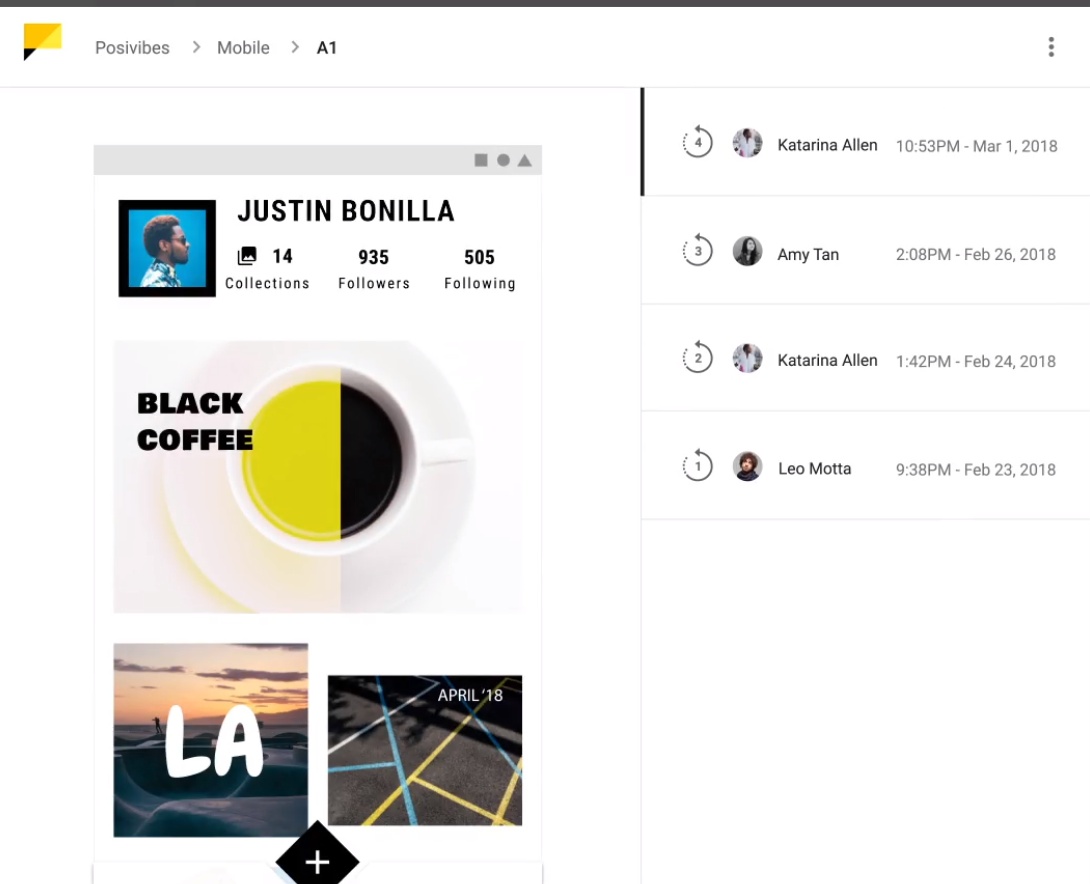Click the circle icon in mockup status bar
Image resolution: width=1090 pixels, height=884 pixels.
click(x=503, y=160)
